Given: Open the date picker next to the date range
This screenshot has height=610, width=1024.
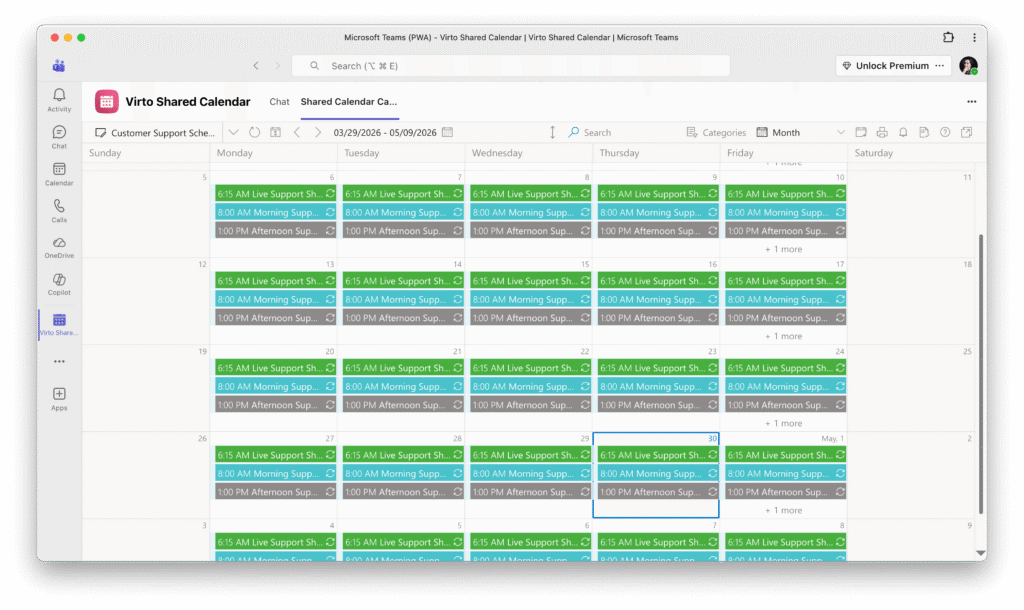Looking at the screenshot, I should pos(447,132).
